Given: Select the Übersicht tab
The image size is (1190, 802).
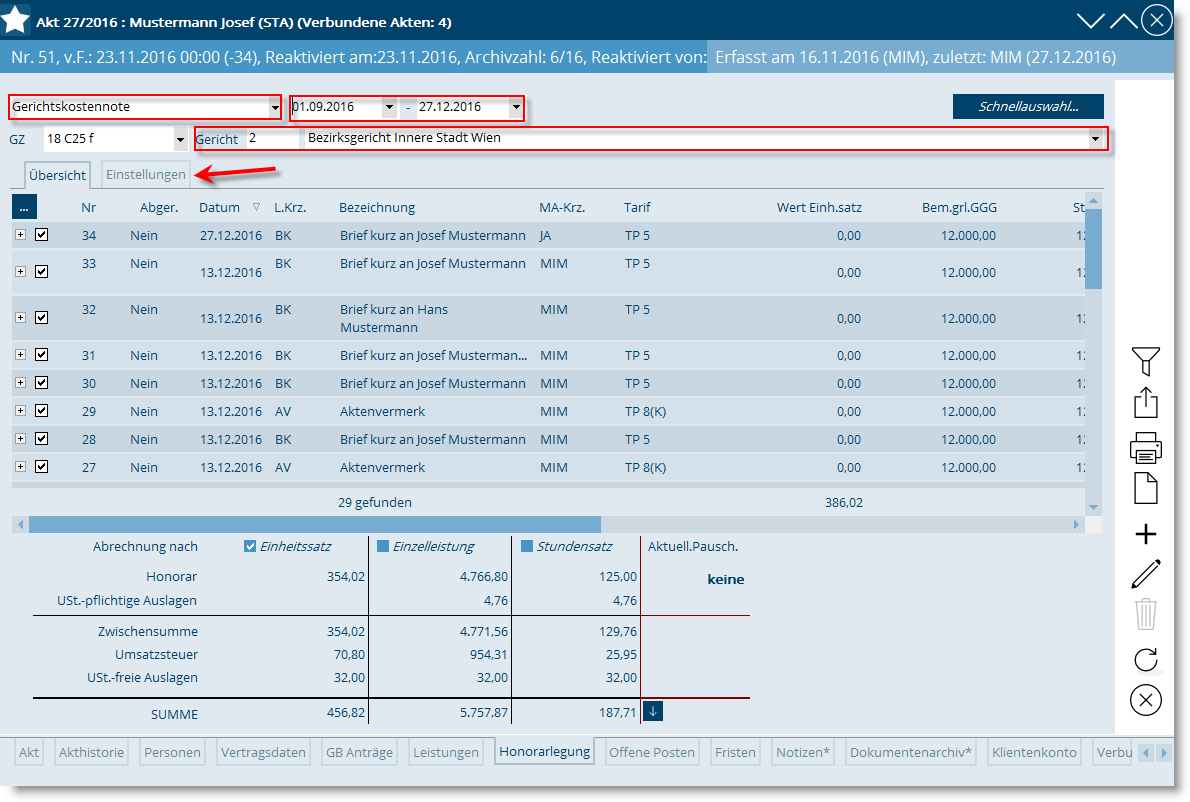Looking at the screenshot, I should (x=58, y=175).
